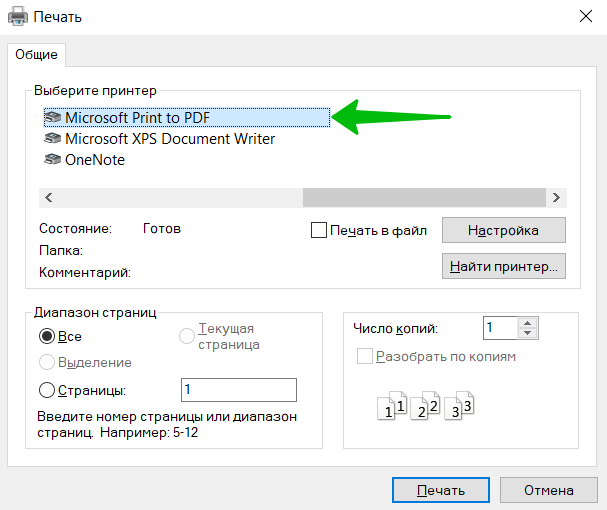
Task: Open the 'Настройка' printer preferences
Action: click(504, 230)
